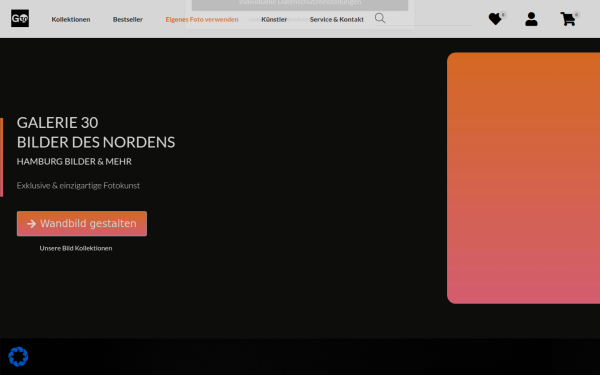Viewport: 600px width, 375px height.
Task: Select Eigenes Foto verwenden
Action: tap(202, 19)
